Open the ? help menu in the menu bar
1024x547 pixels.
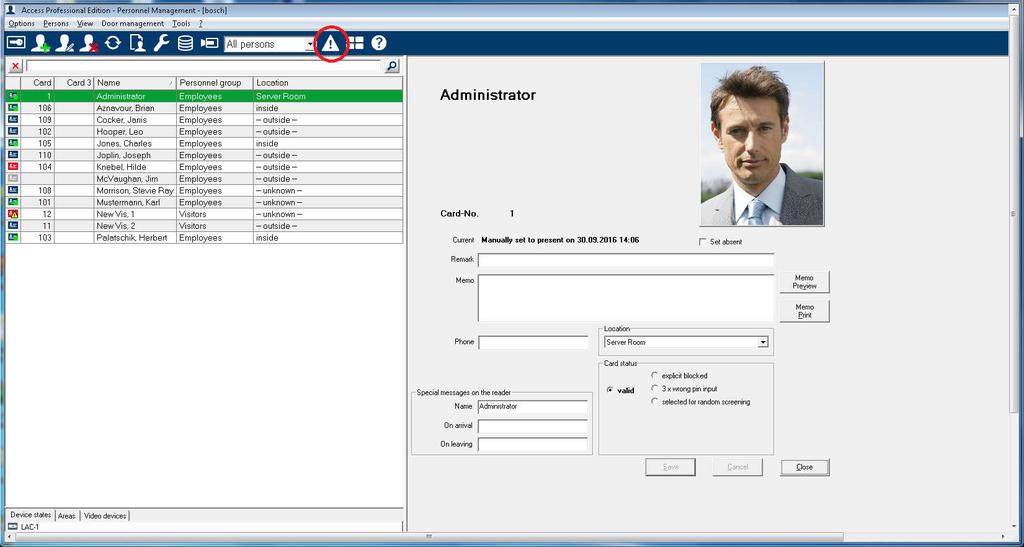click(200, 23)
